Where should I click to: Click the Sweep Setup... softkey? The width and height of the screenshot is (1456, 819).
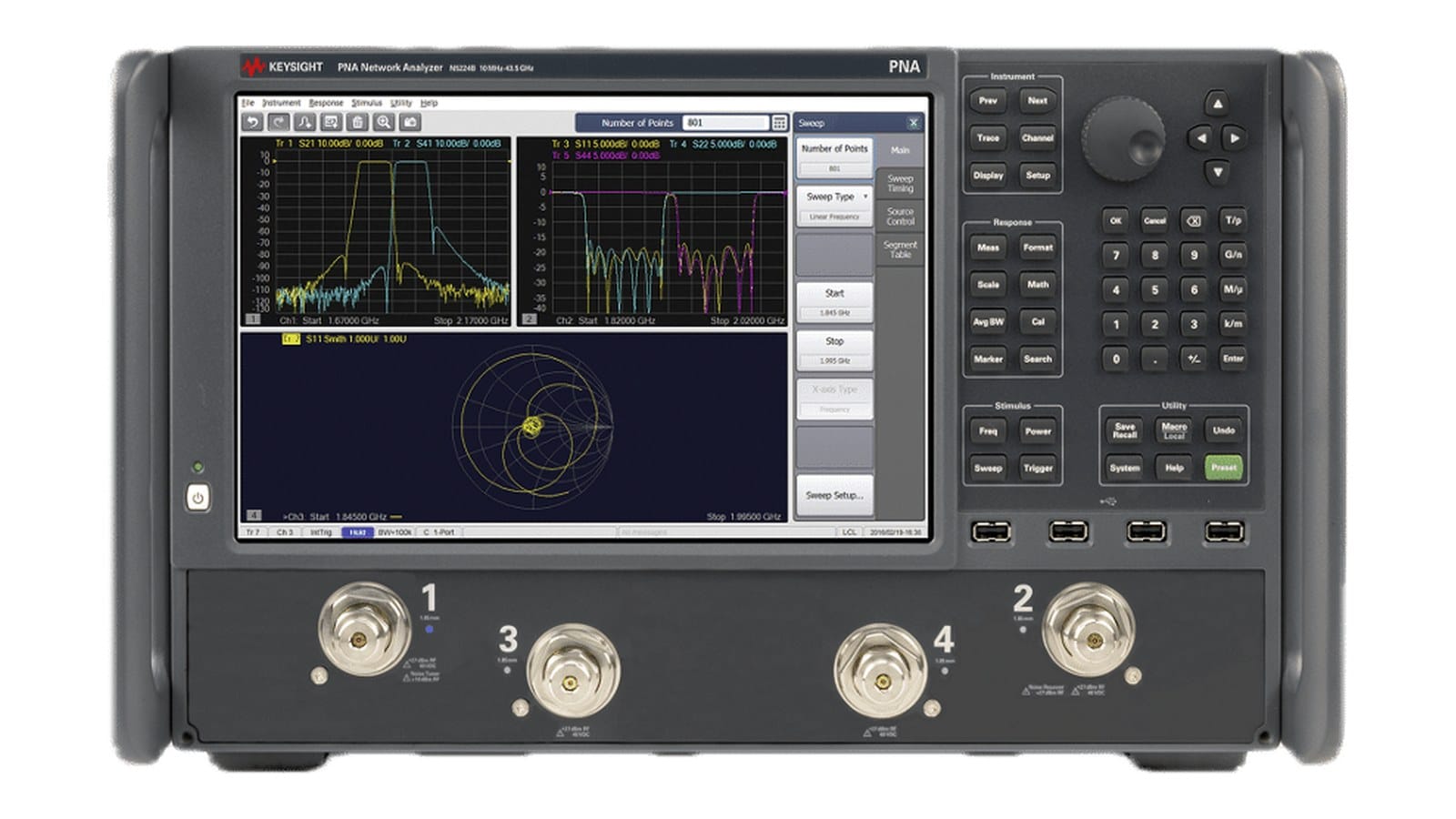click(835, 495)
